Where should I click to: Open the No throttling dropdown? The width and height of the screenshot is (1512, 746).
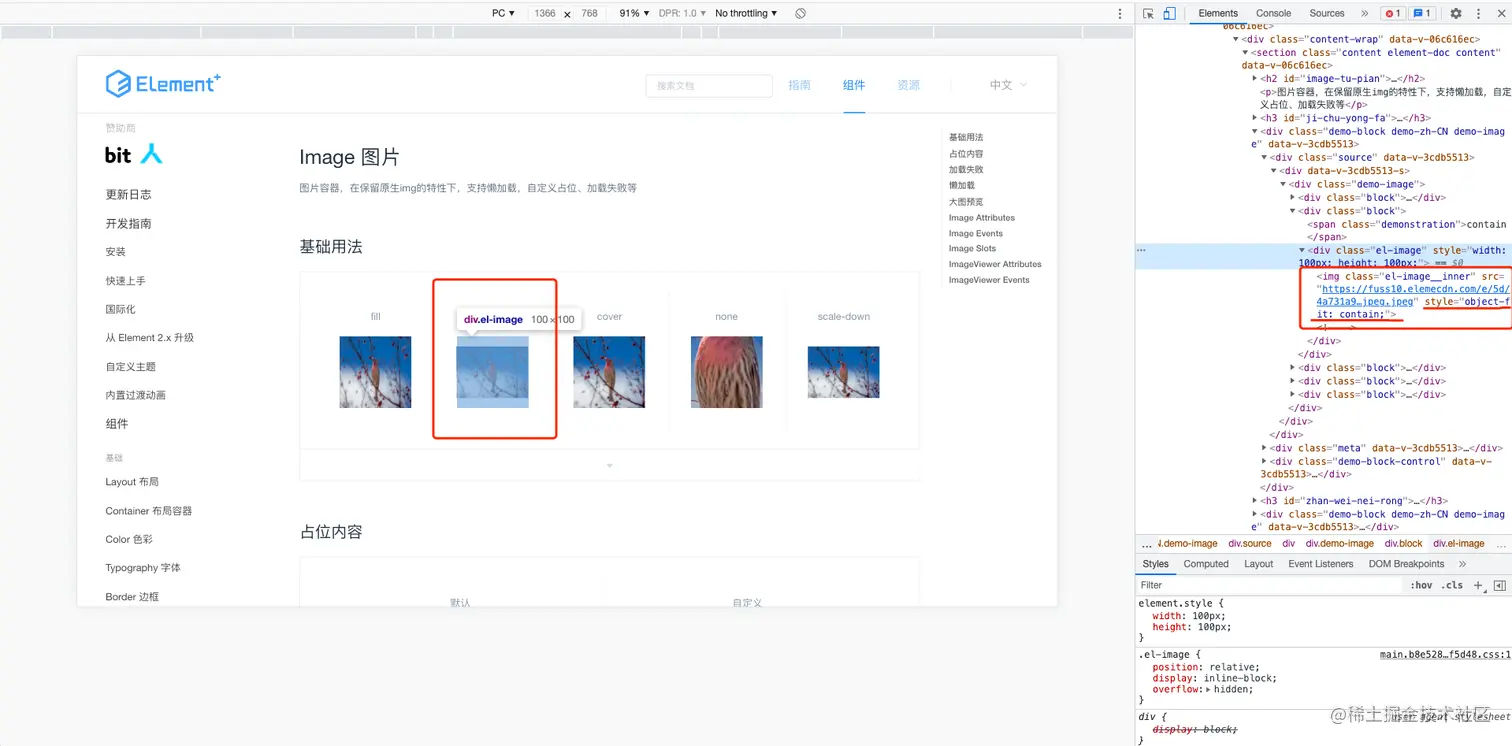[746, 13]
